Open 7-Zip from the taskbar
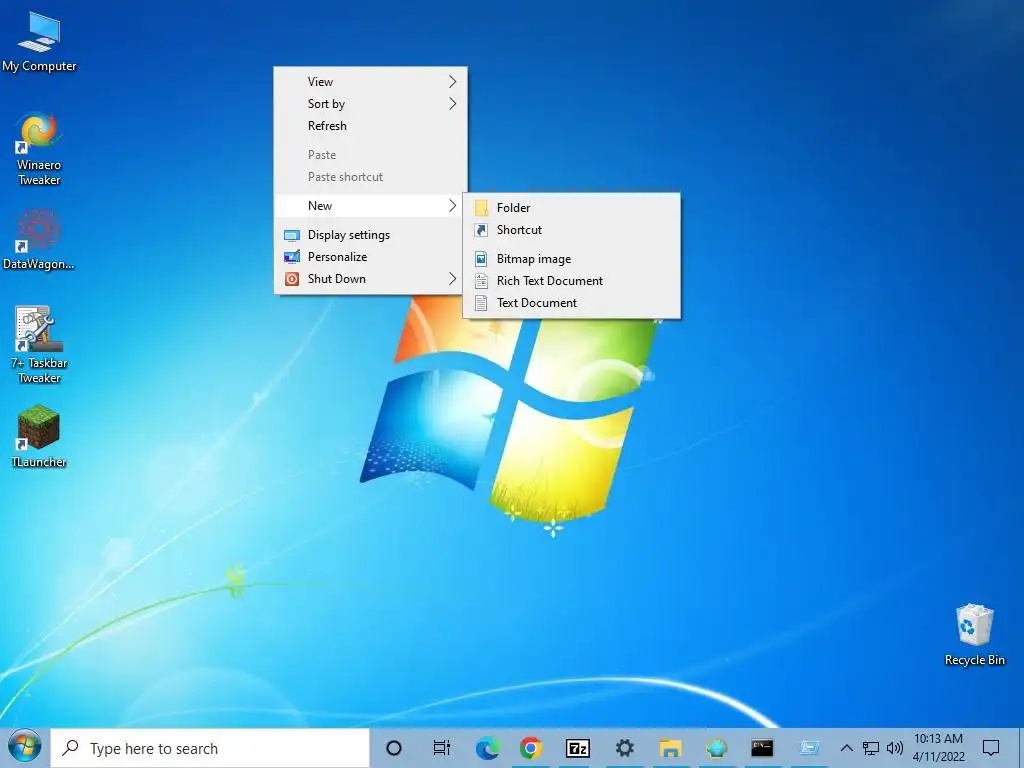The height and width of the screenshot is (768, 1024). pos(577,748)
